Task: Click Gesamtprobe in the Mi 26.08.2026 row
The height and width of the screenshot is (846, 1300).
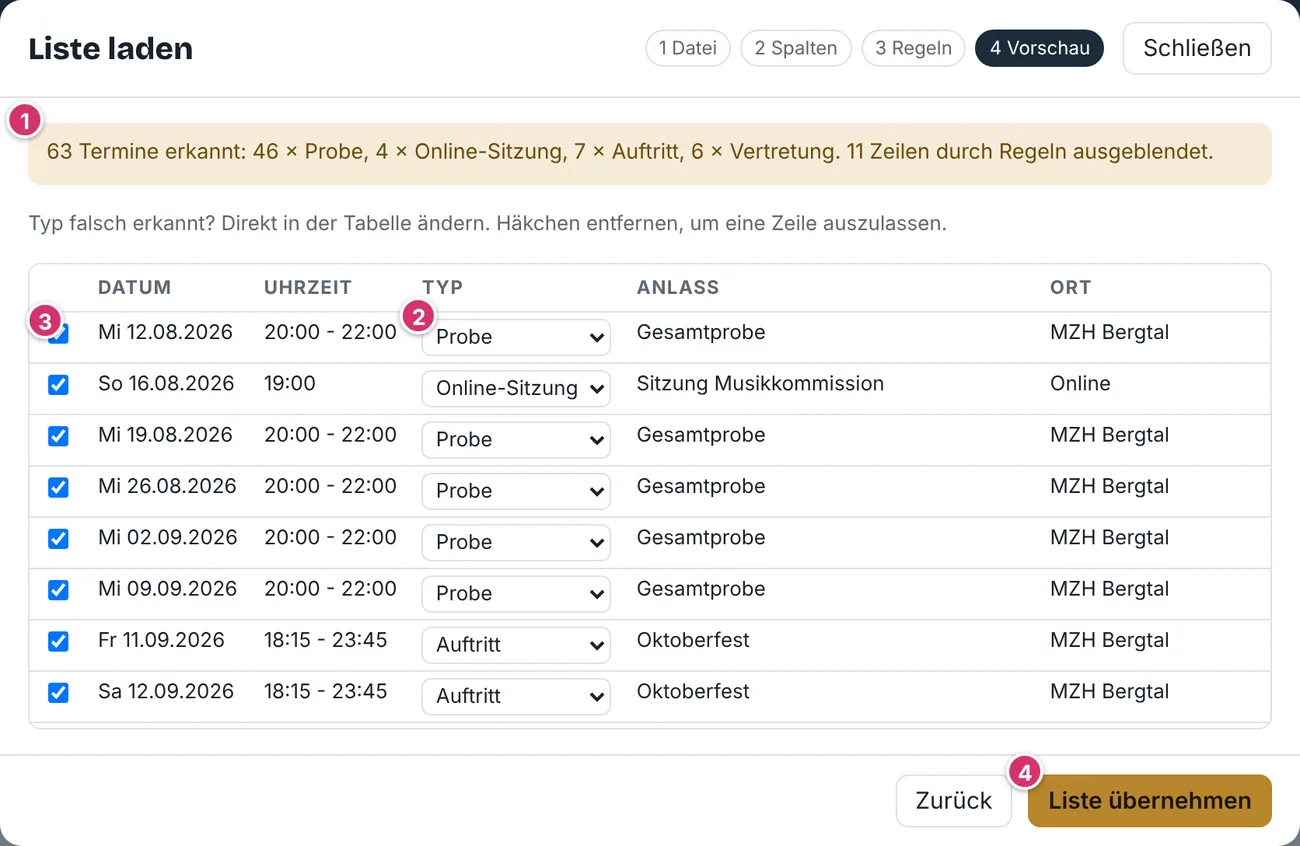Action: pyautogui.click(x=701, y=486)
